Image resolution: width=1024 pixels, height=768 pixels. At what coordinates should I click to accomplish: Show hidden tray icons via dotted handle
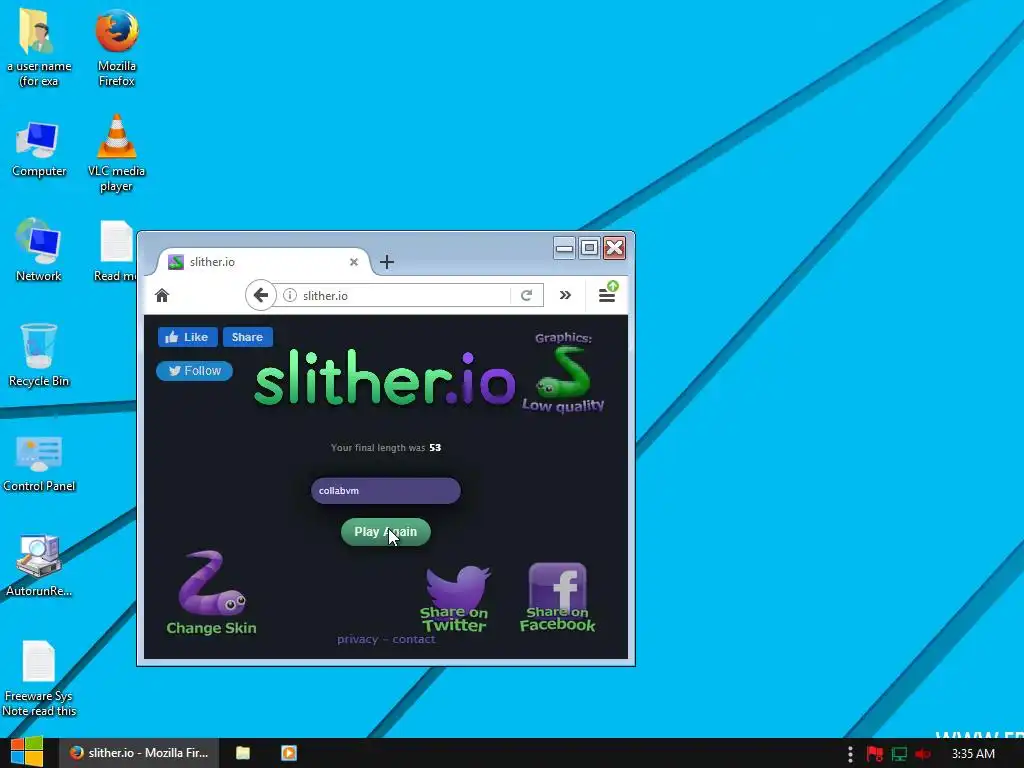[850, 754]
